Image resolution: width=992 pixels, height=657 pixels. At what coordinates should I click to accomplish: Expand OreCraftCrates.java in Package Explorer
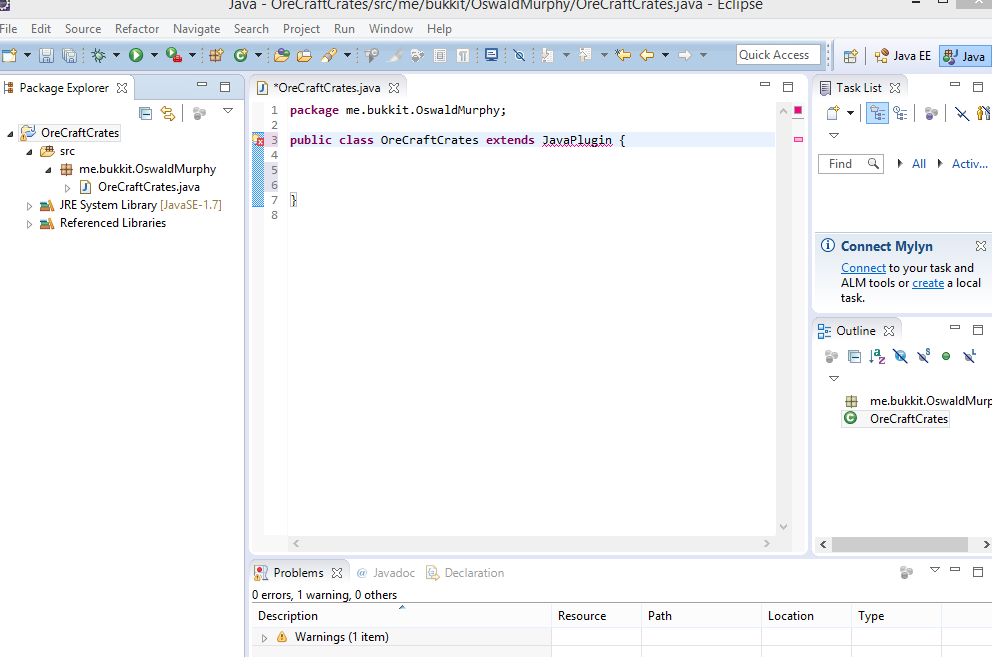pyautogui.click(x=67, y=188)
